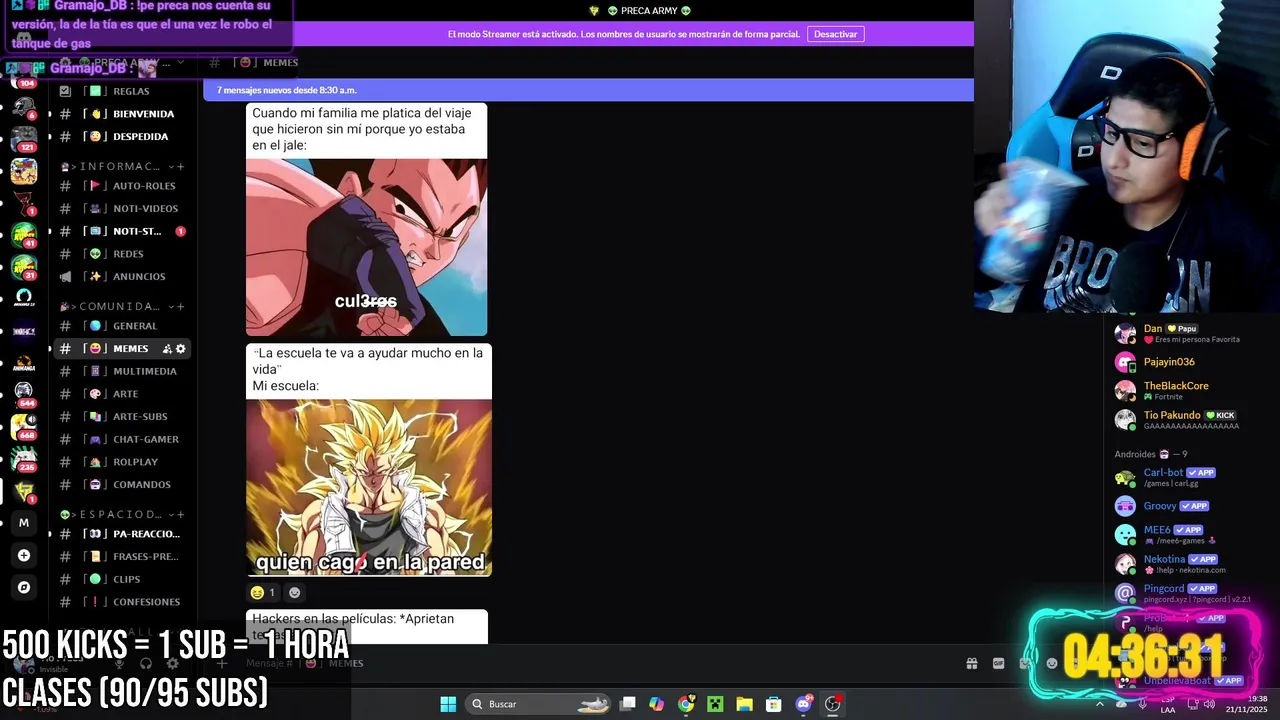Create channel in INFORMAC... category with plus
The image size is (1280, 720).
(x=181, y=166)
